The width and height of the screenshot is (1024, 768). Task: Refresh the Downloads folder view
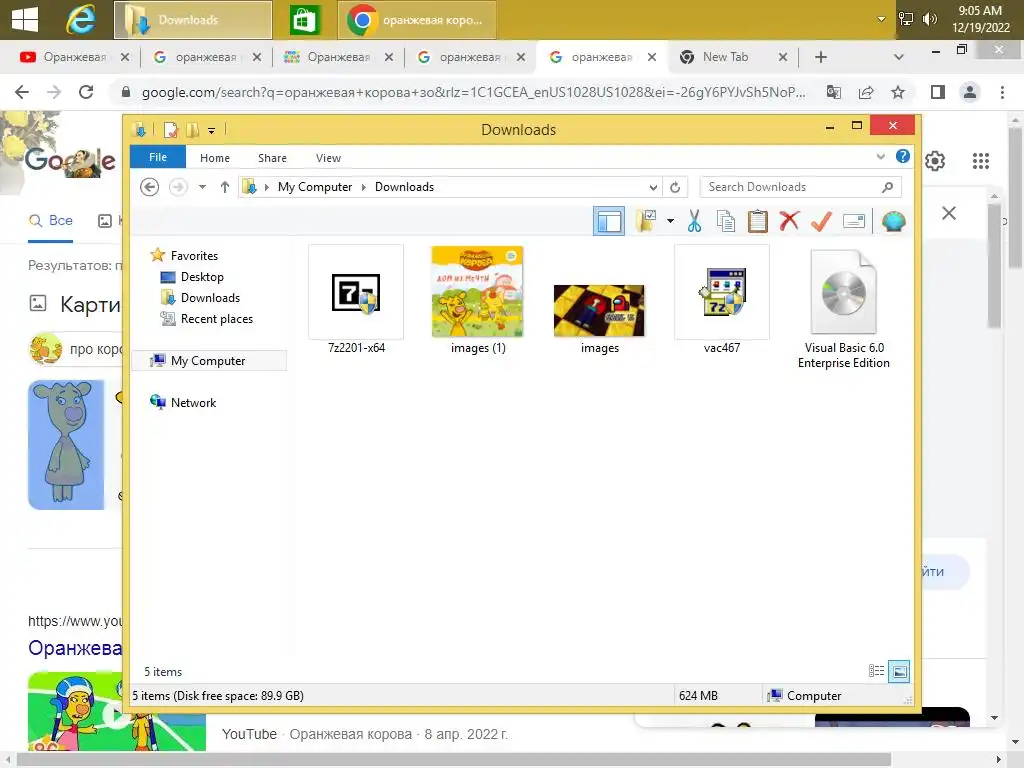675,187
